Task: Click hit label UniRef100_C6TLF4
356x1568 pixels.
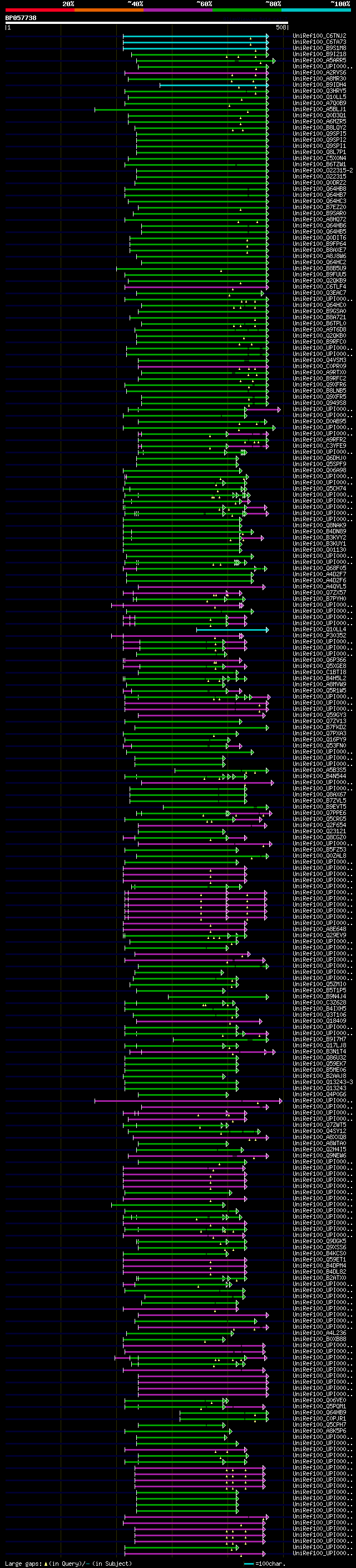Action: pos(319,286)
